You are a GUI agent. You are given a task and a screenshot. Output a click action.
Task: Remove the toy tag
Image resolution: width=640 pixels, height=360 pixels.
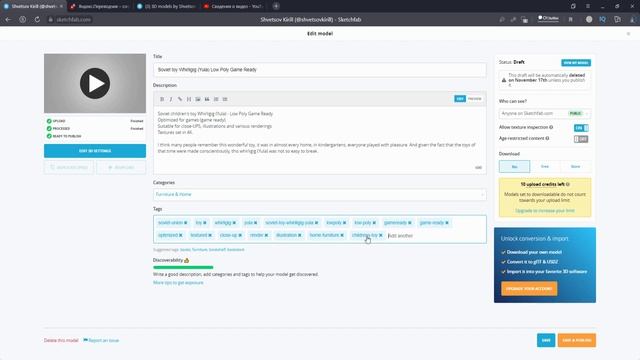205,223
